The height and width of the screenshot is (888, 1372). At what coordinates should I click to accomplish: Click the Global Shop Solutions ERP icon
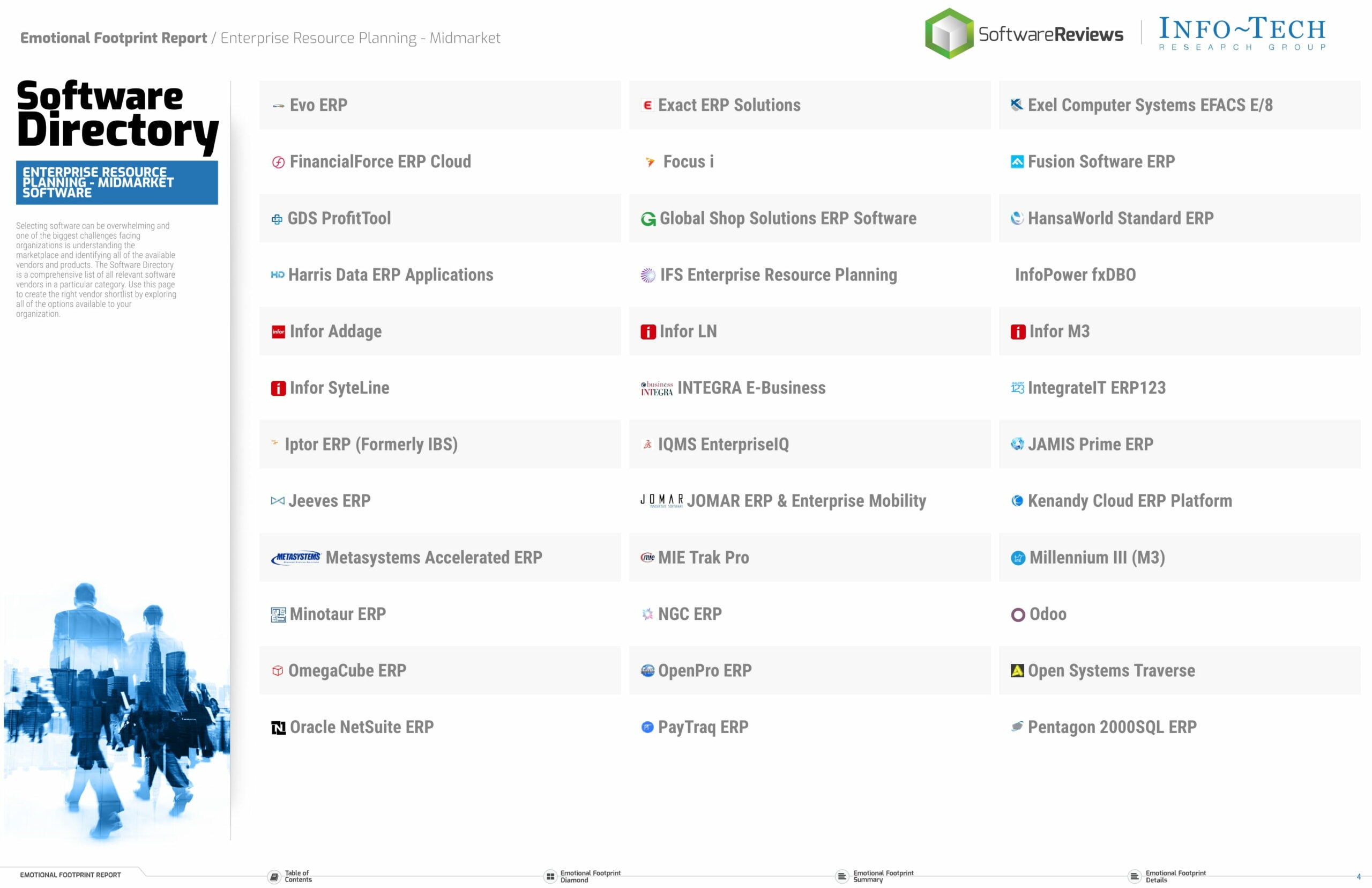644,219
